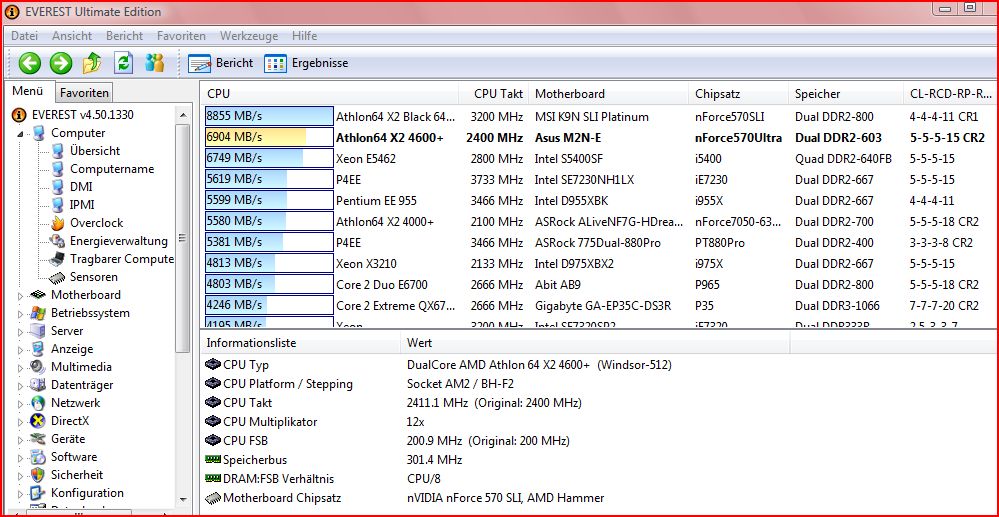Click the Motherboard icon in tree

click(38, 295)
